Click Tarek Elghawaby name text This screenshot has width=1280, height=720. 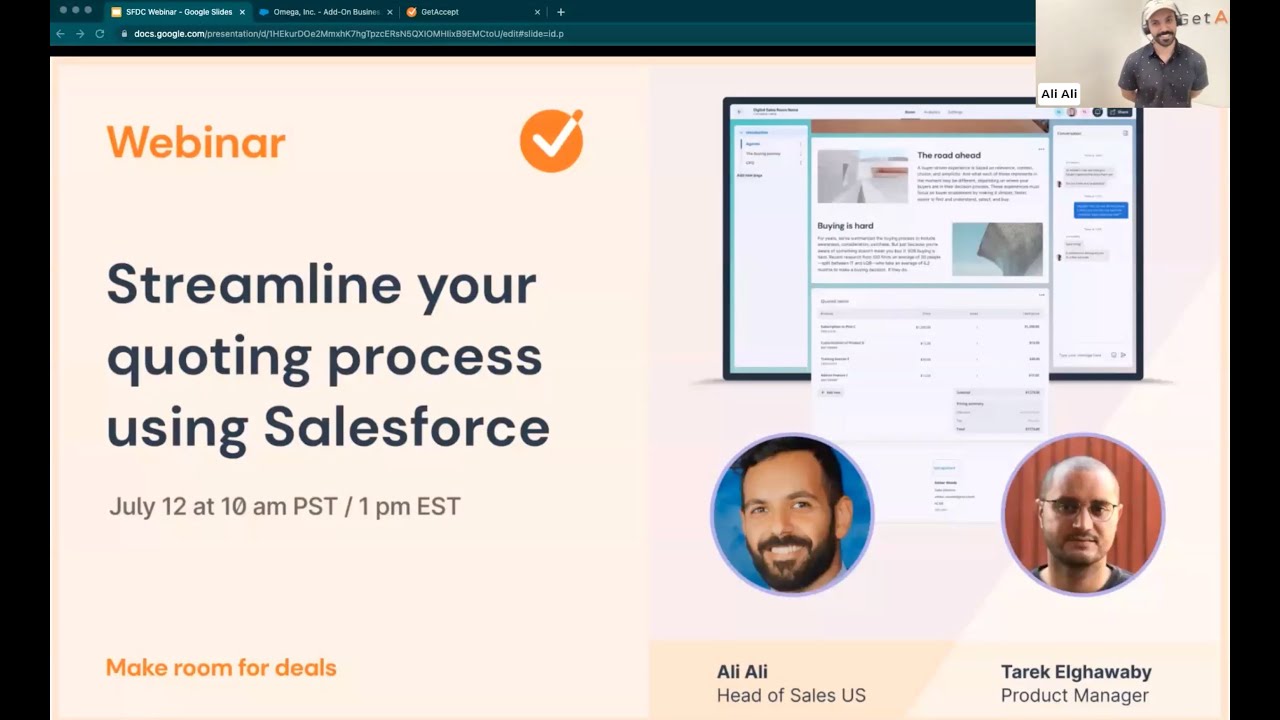[x=1076, y=672]
